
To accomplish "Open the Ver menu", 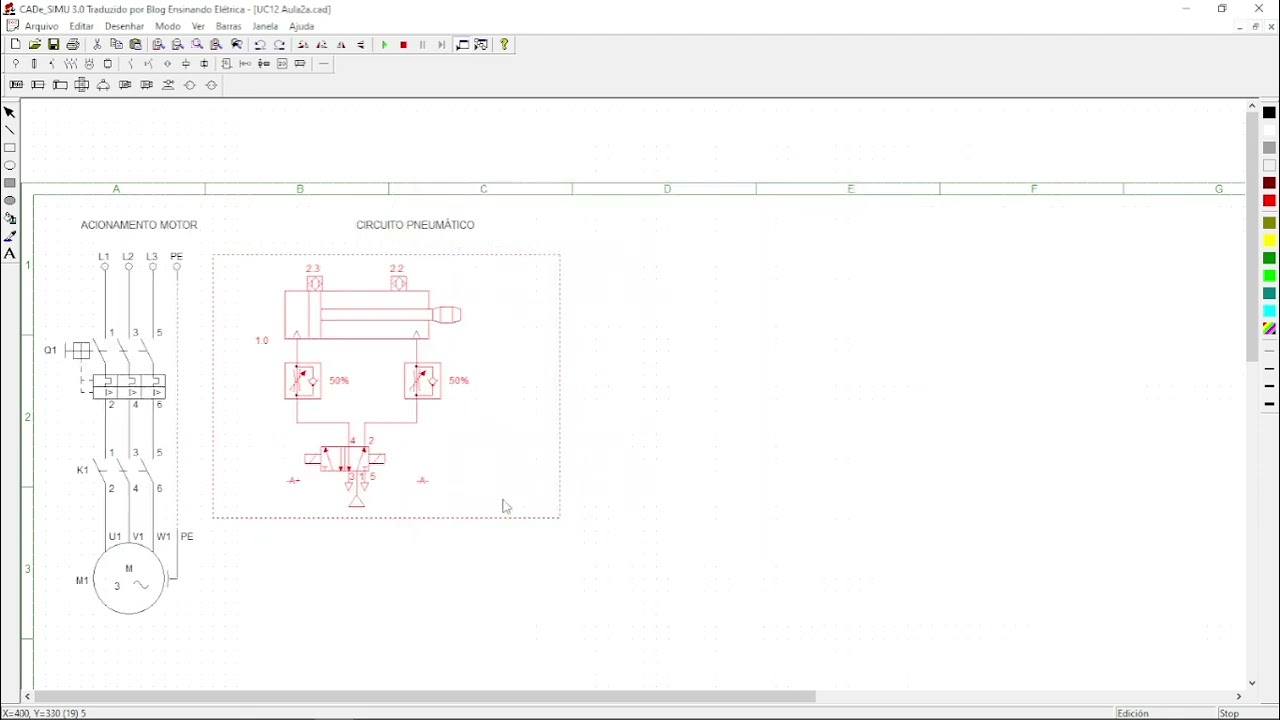I will [198, 26].
